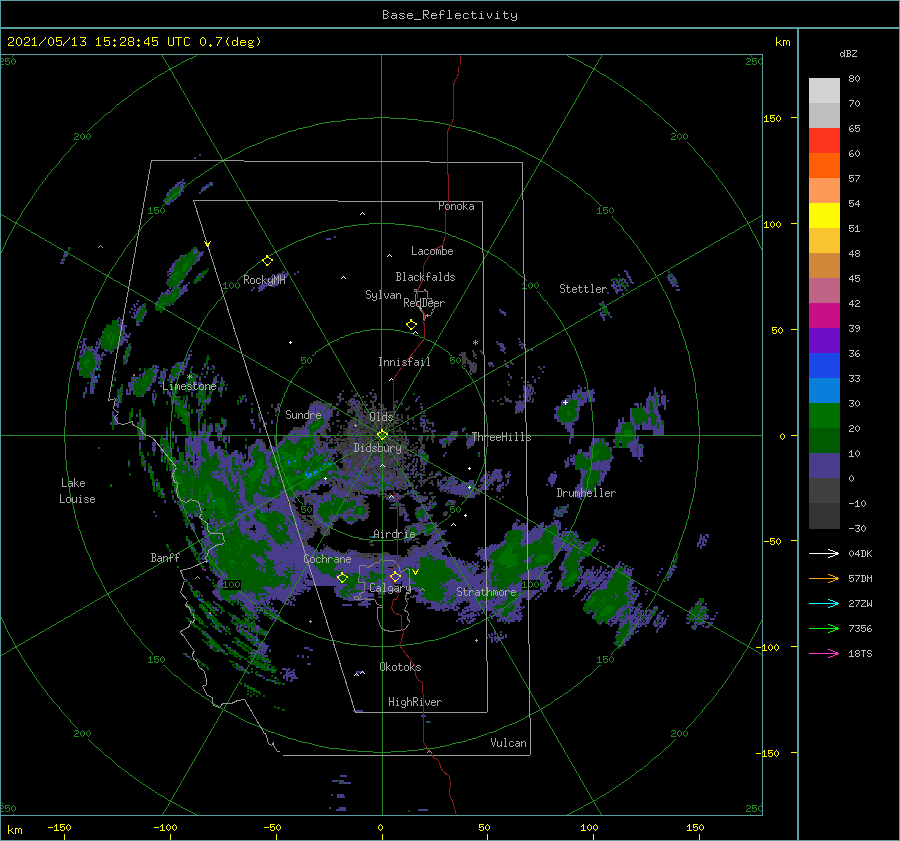900x841 pixels.
Task: Click the asterisk marker above Limestone
Action: [189, 377]
